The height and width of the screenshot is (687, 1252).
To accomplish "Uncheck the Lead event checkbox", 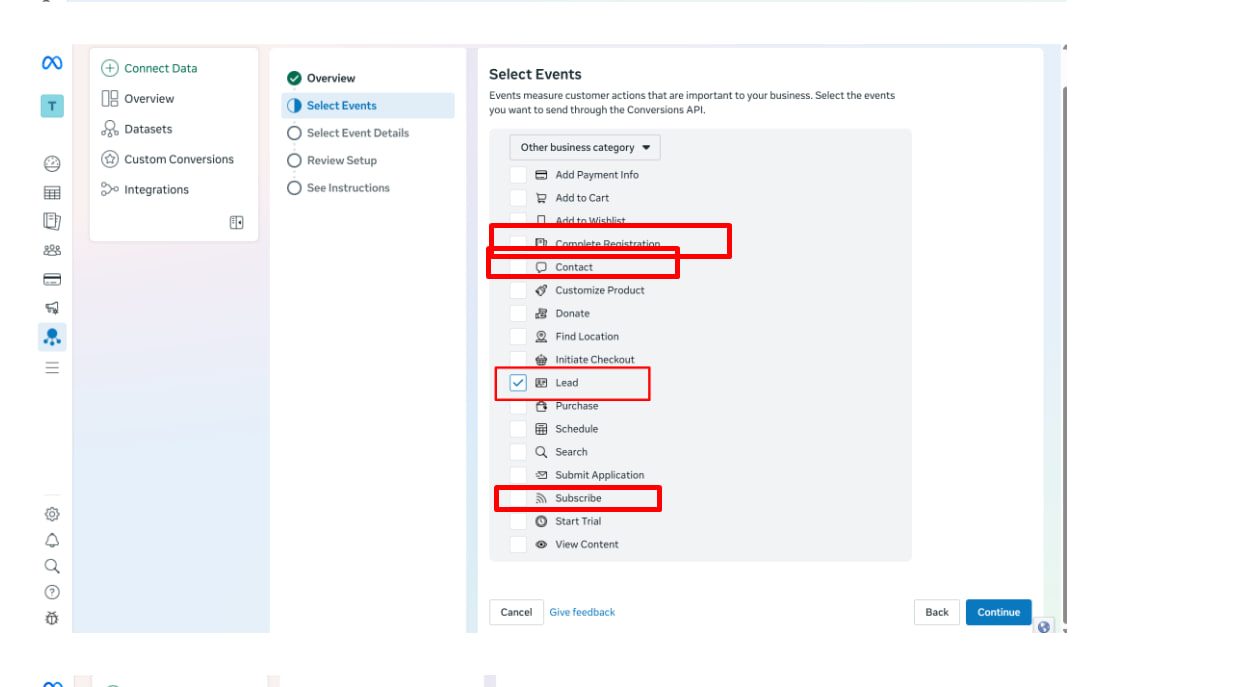I will 518,383.
